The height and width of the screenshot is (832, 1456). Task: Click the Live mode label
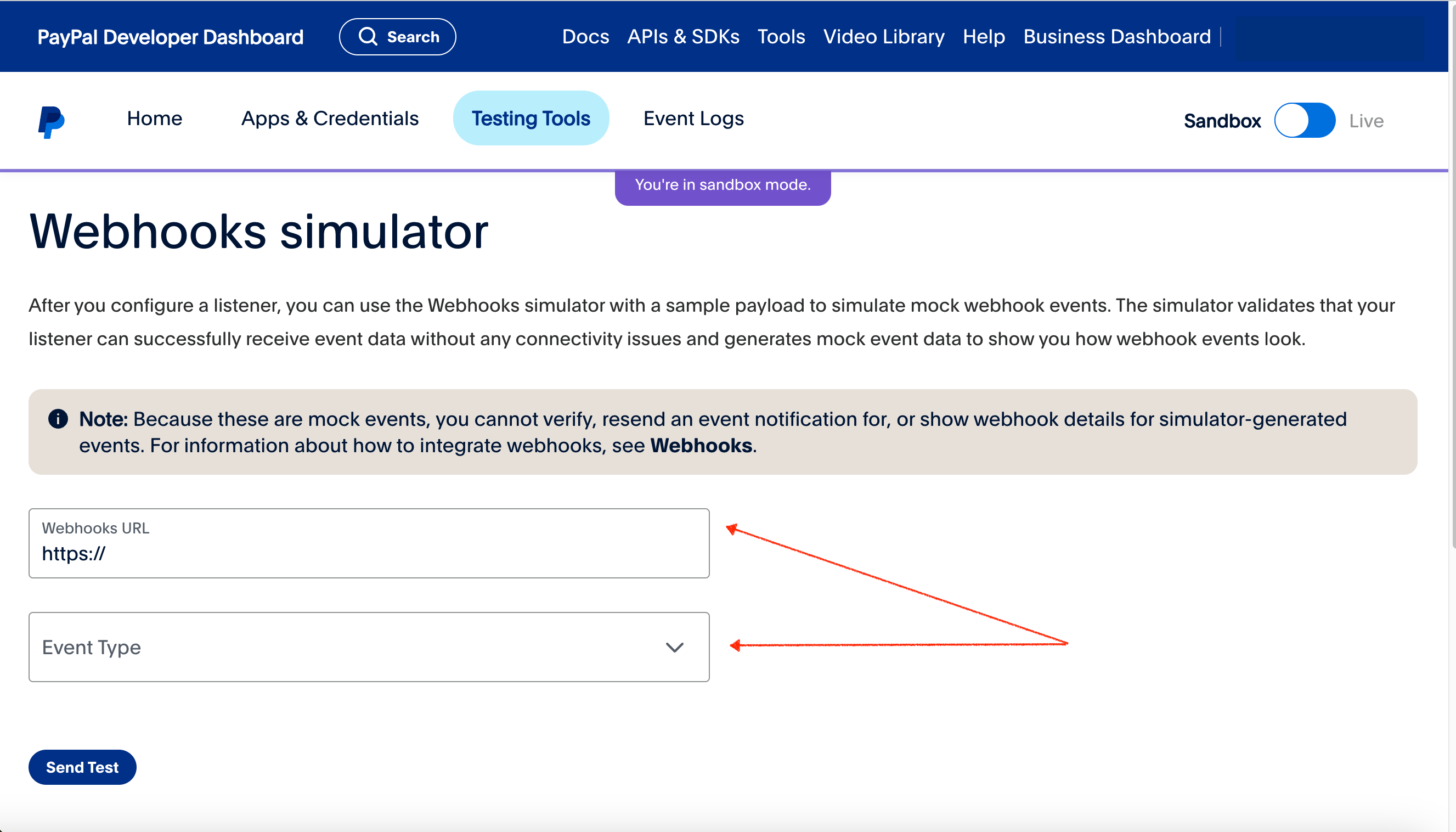pyautogui.click(x=1365, y=121)
